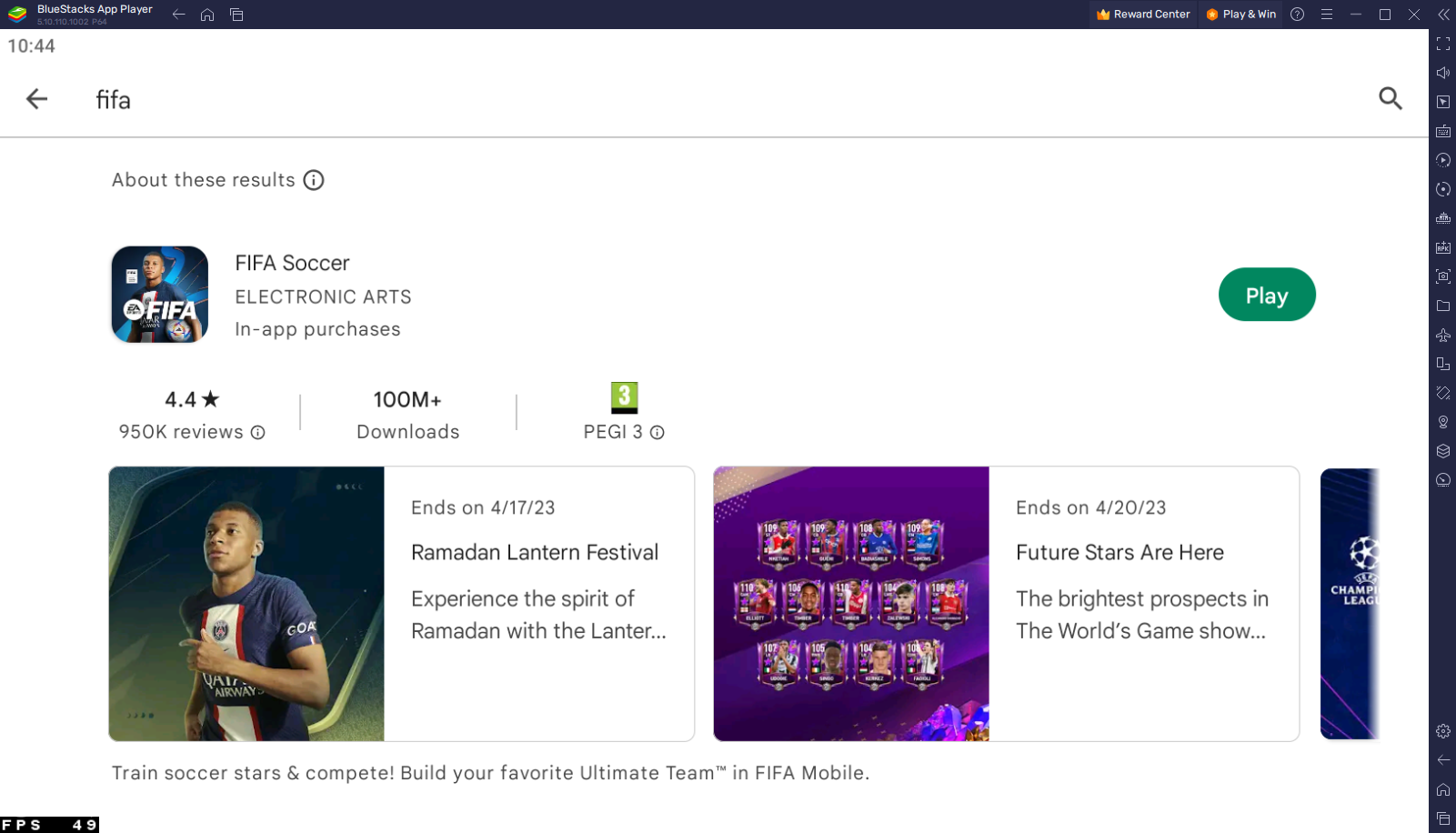The image size is (1456, 833).
Task: View the Mbappé Ramadan event image
Action: [x=246, y=604]
